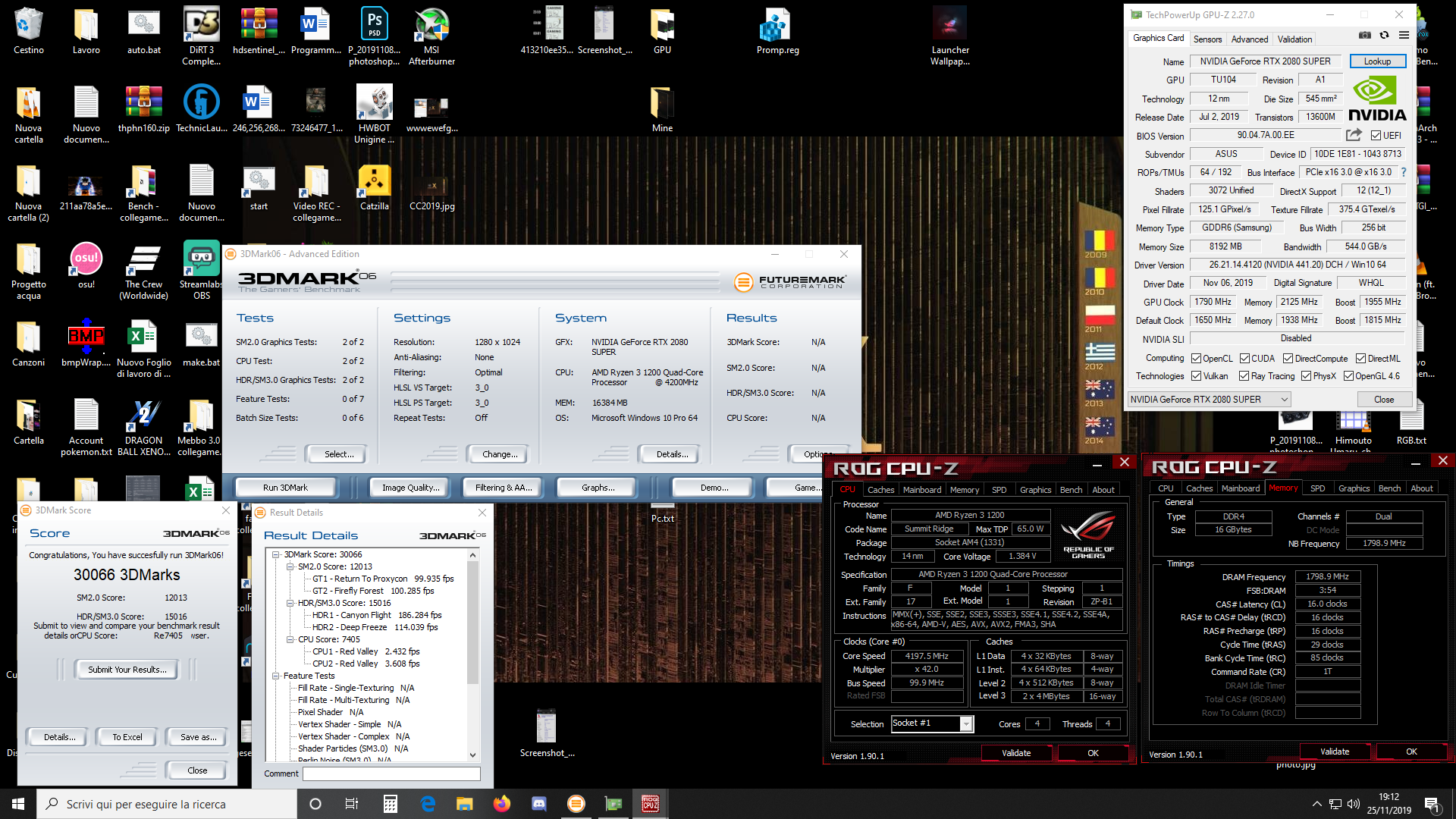Open the HWBOT Unigine desktop icon
The width and height of the screenshot is (1456, 819).
(x=374, y=115)
